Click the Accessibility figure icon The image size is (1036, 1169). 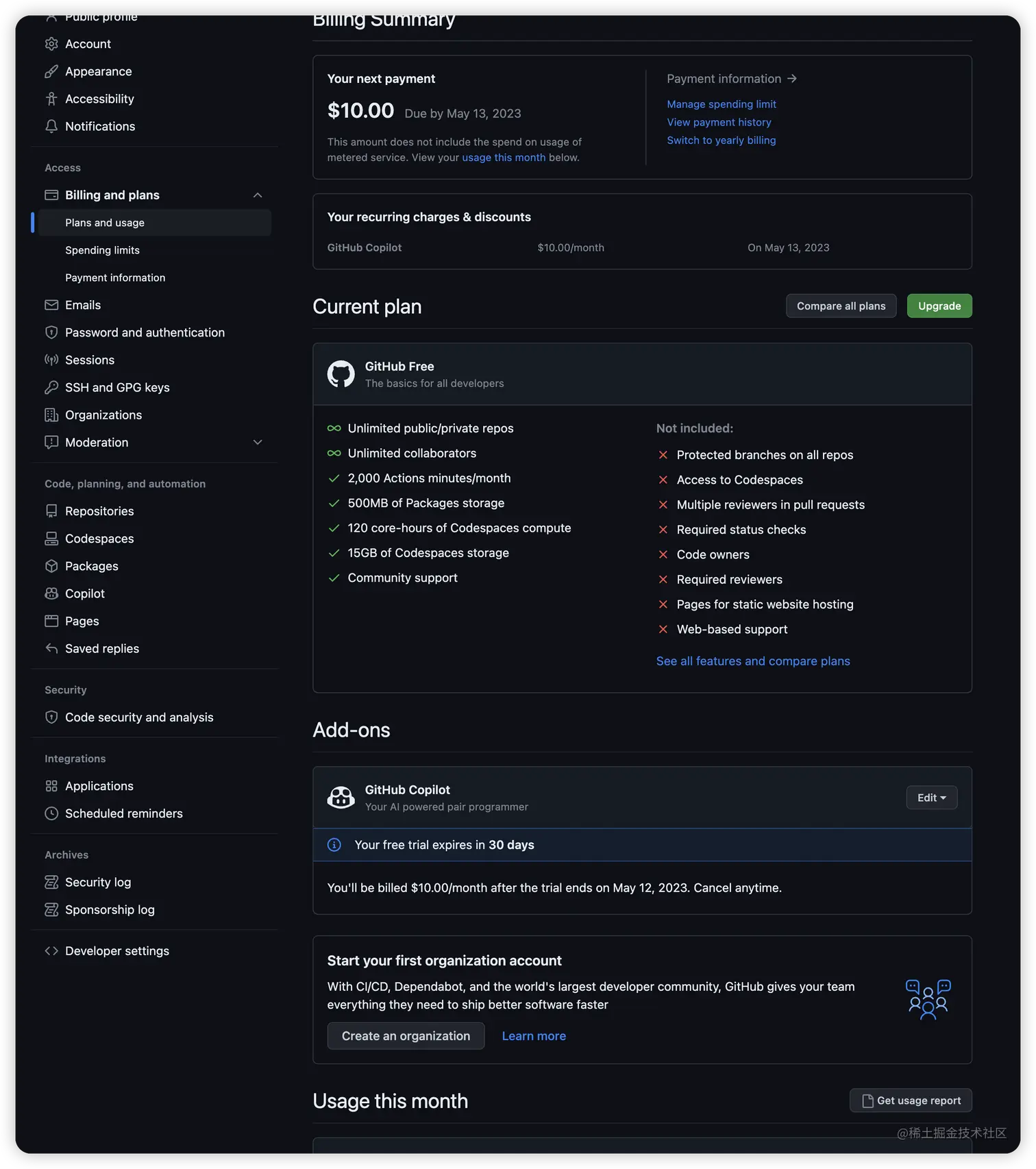(51, 99)
